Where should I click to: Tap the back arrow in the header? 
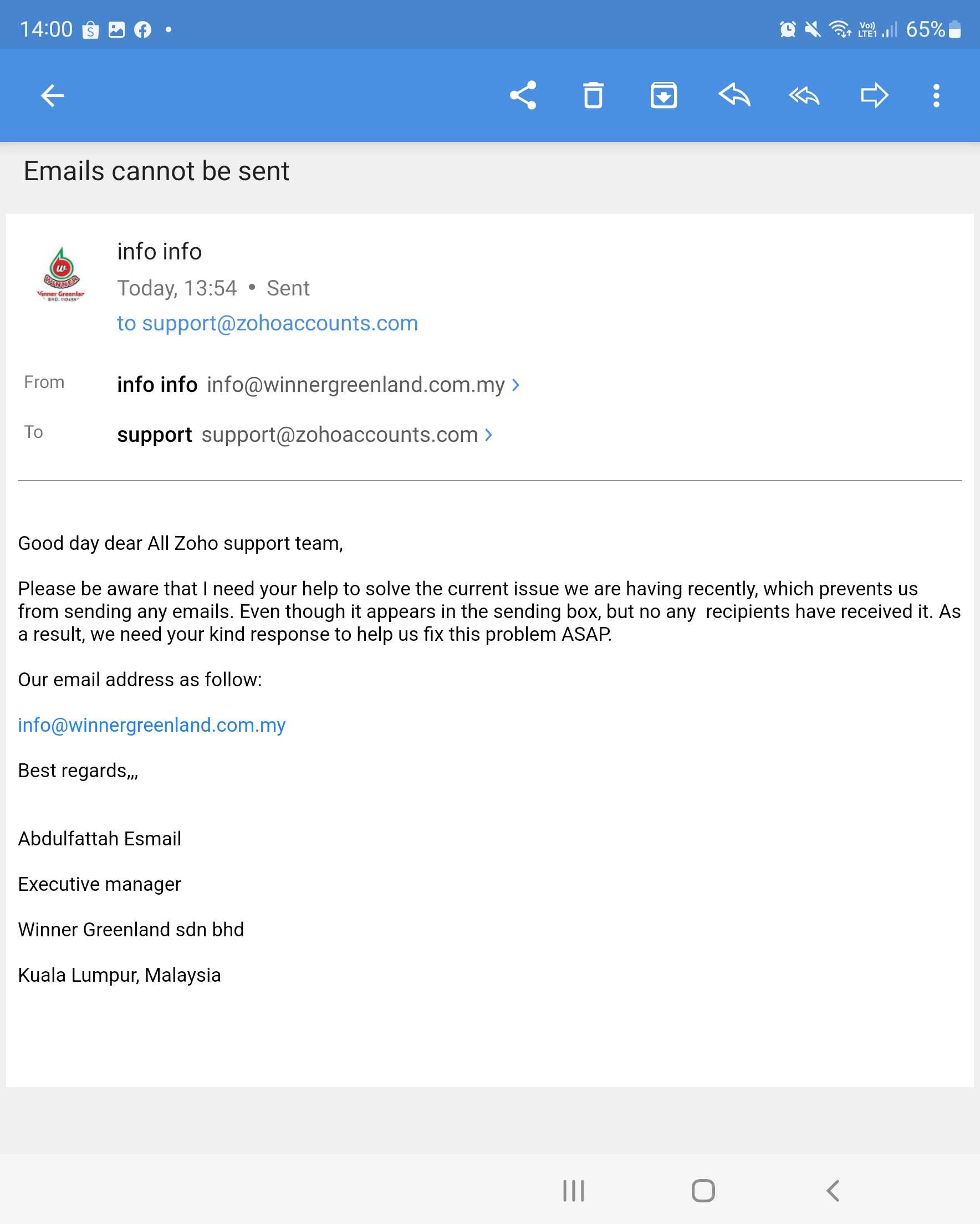52,95
